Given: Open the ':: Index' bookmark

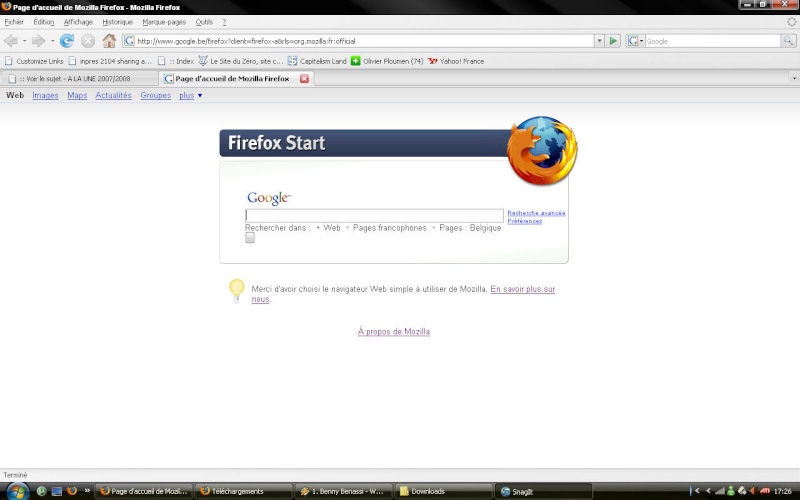Looking at the screenshot, I should click(x=176, y=61).
